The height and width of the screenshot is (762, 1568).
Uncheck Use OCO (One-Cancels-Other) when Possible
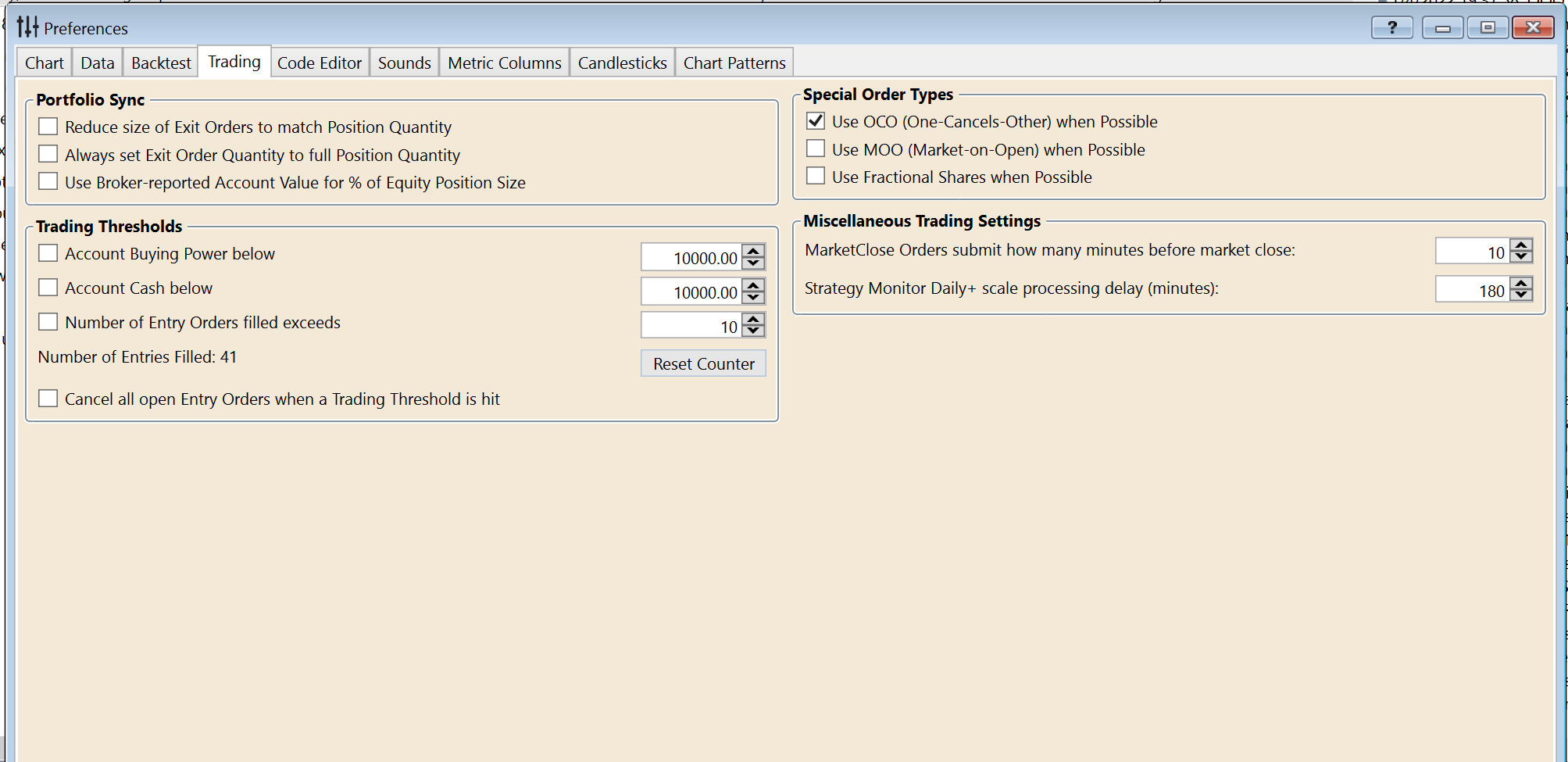click(x=816, y=121)
